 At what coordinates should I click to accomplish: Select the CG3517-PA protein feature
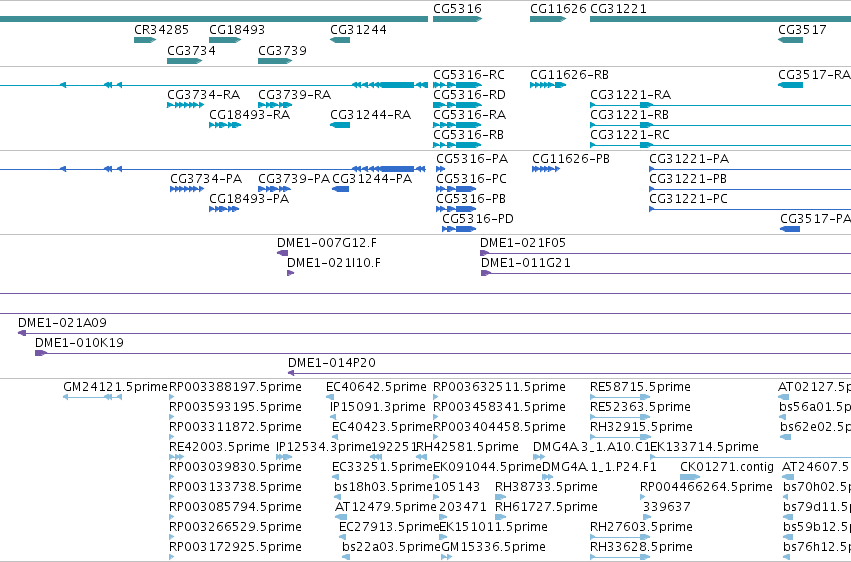click(x=790, y=229)
